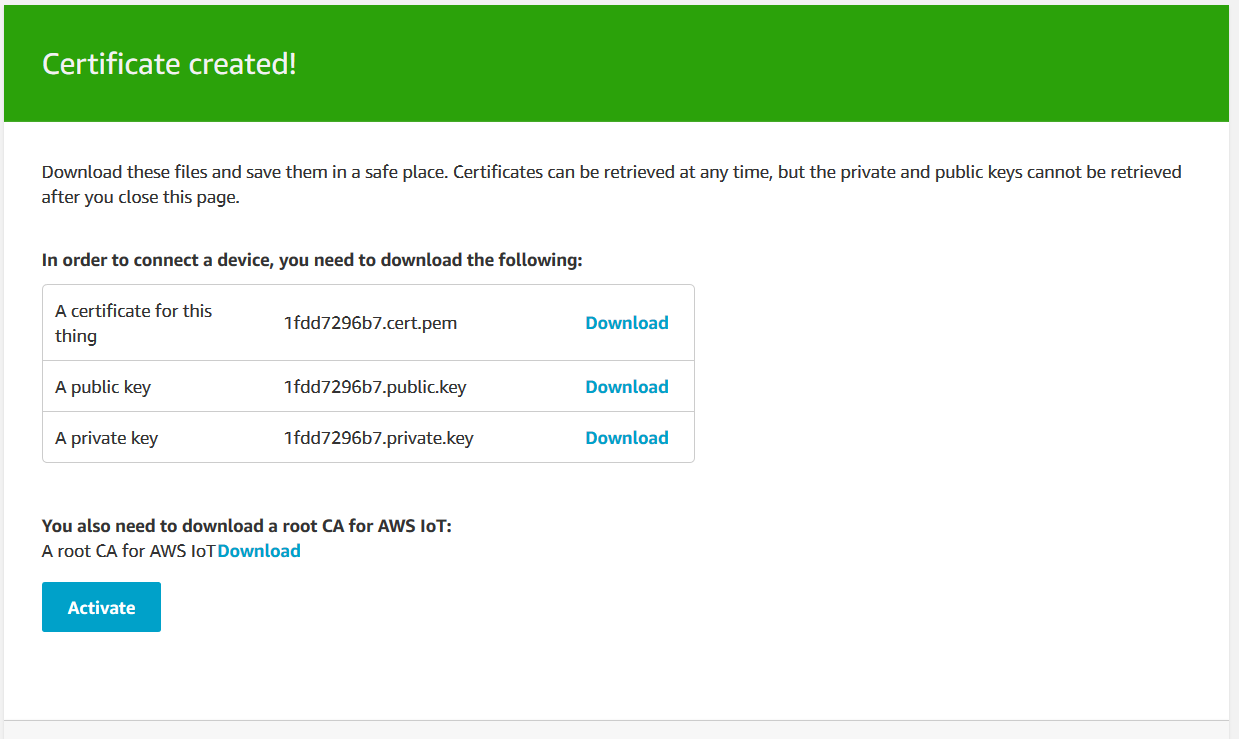
Task: Click the 'Download these files' instruction paragraph
Action: coord(611,184)
